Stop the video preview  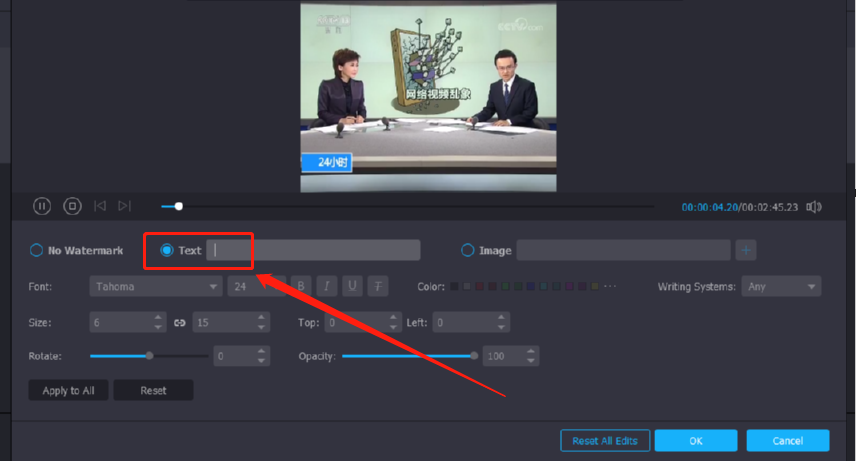[x=72, y=206]
